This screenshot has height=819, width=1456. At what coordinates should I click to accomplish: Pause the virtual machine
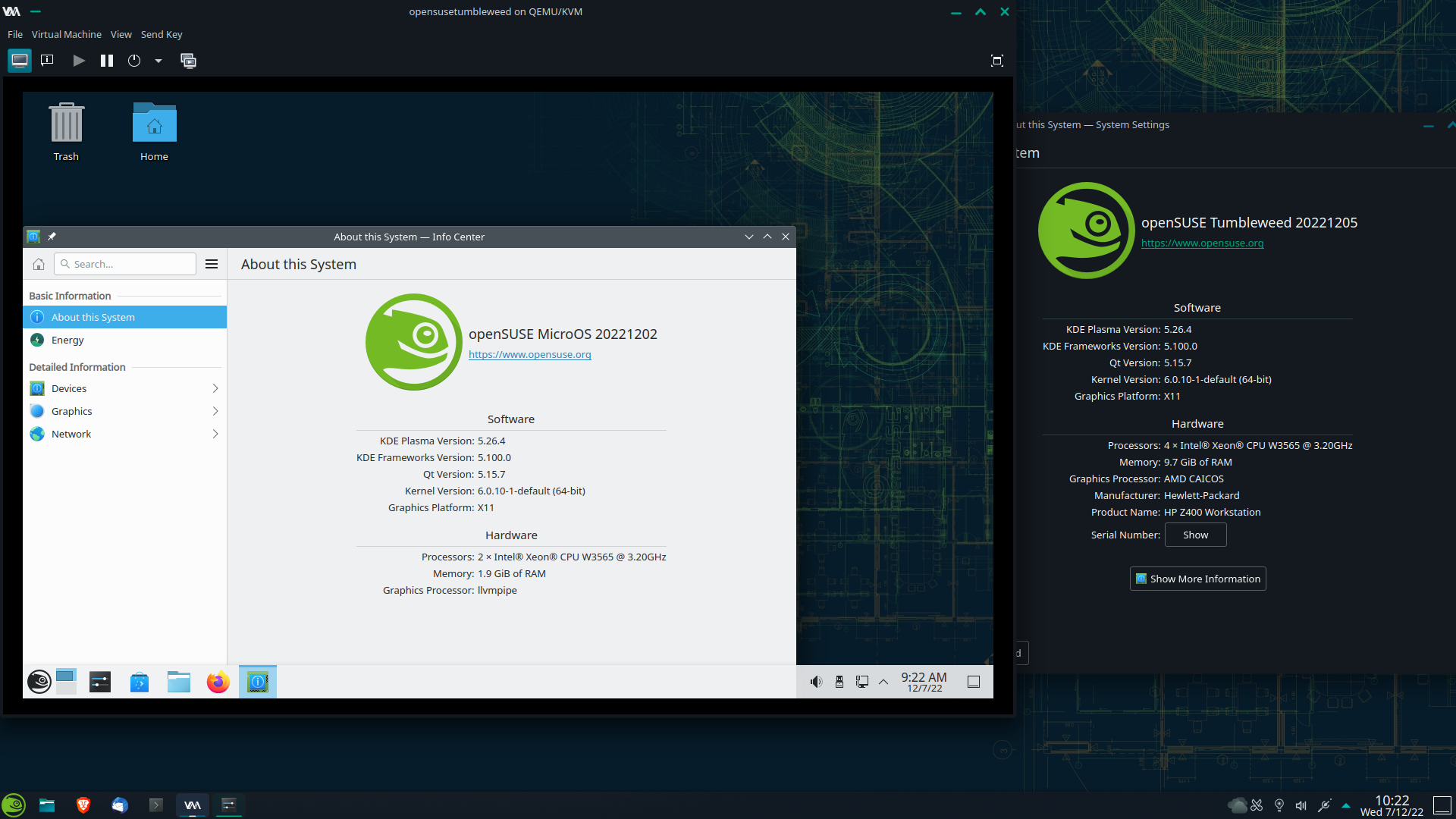click(107, 61)
